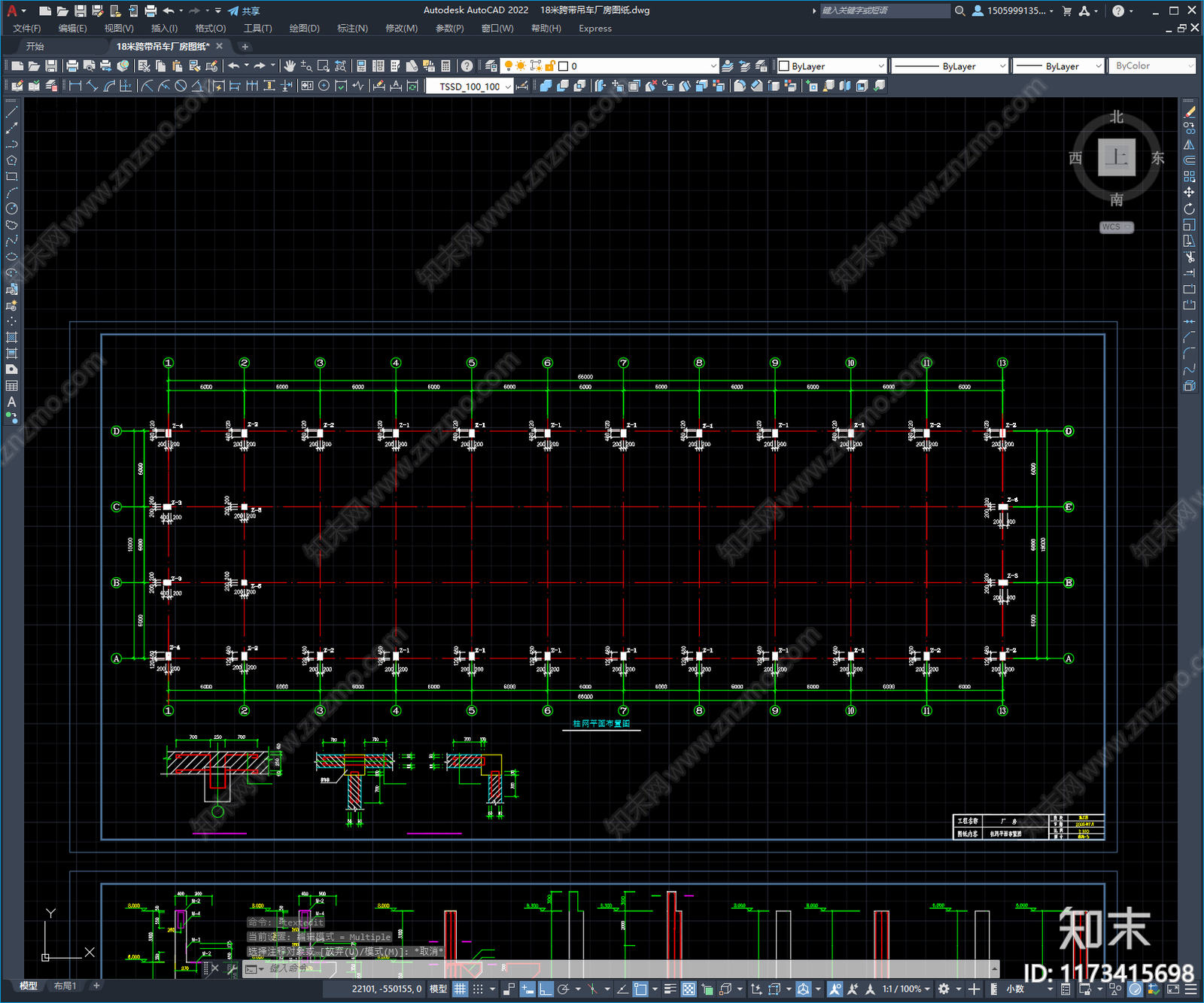
Task: Open the TSSD_100_100 dimension style dropdown
Action: coord(470,87)
